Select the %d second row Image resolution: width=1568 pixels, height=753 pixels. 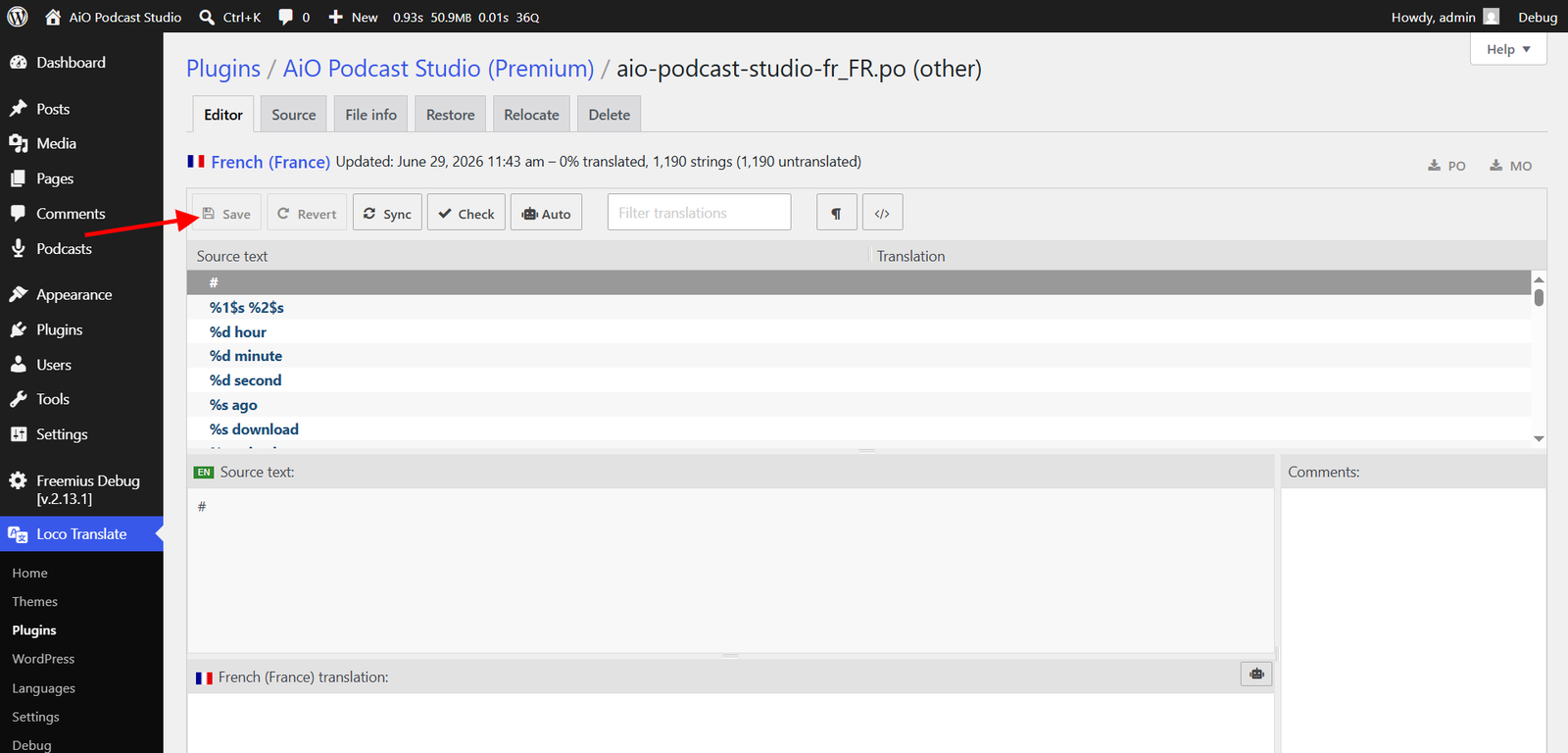[x=858, y=380]
